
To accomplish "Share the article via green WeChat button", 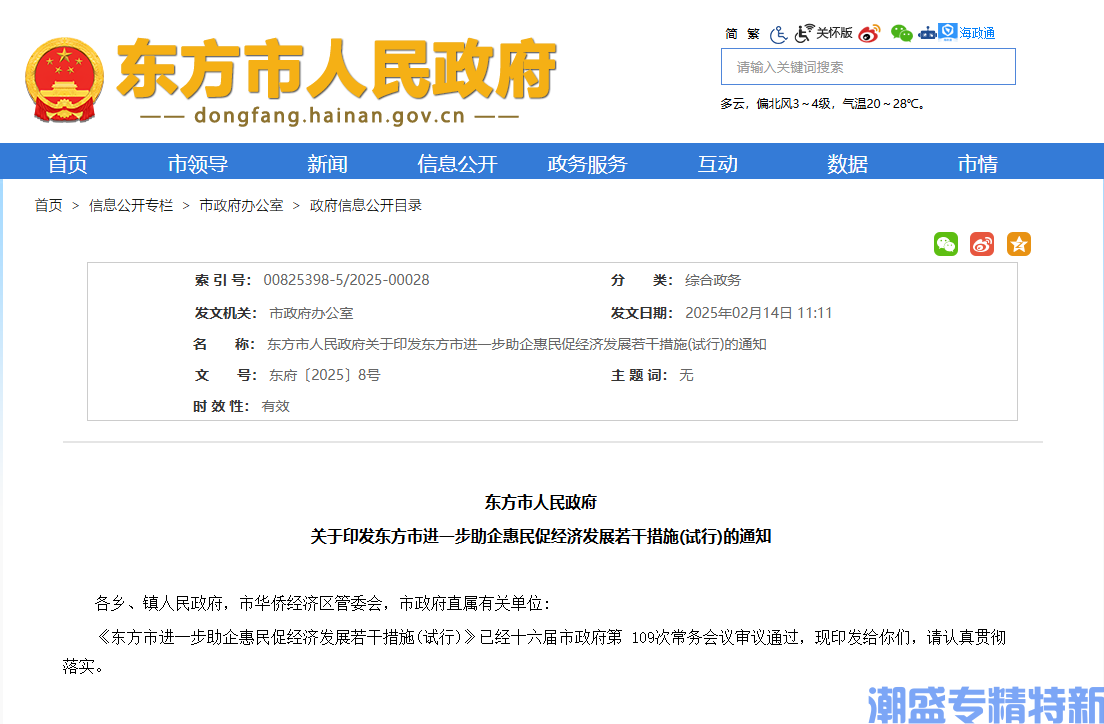I will coord(946,244).
